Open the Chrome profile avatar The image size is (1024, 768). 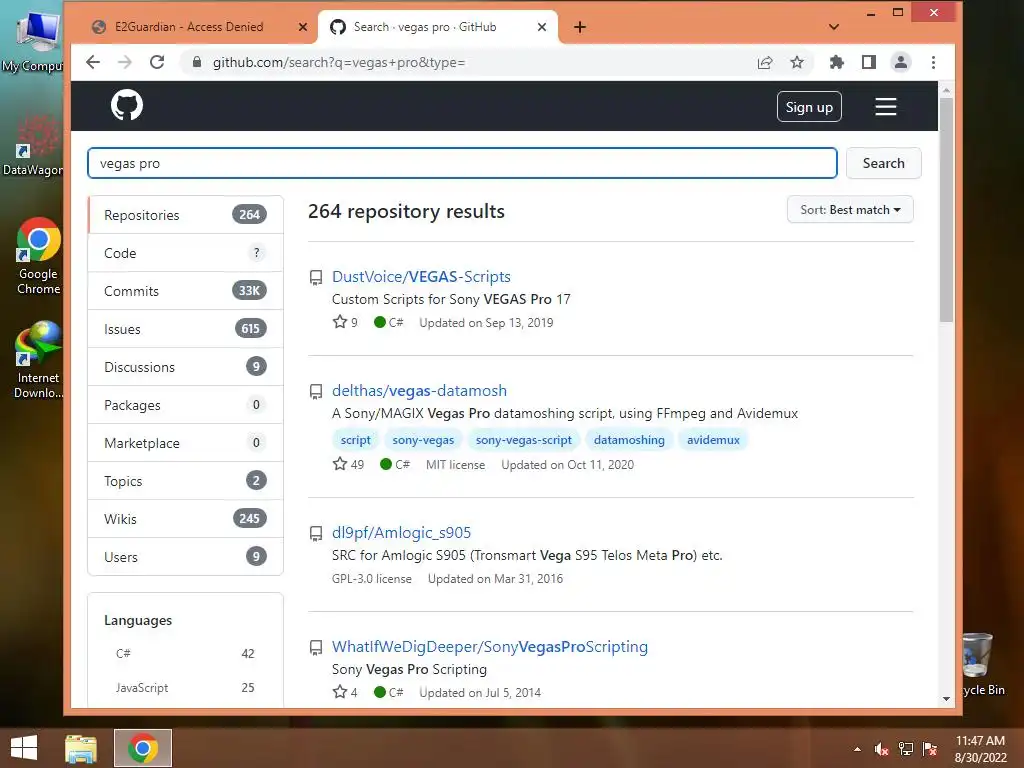[x=901, y=62]
